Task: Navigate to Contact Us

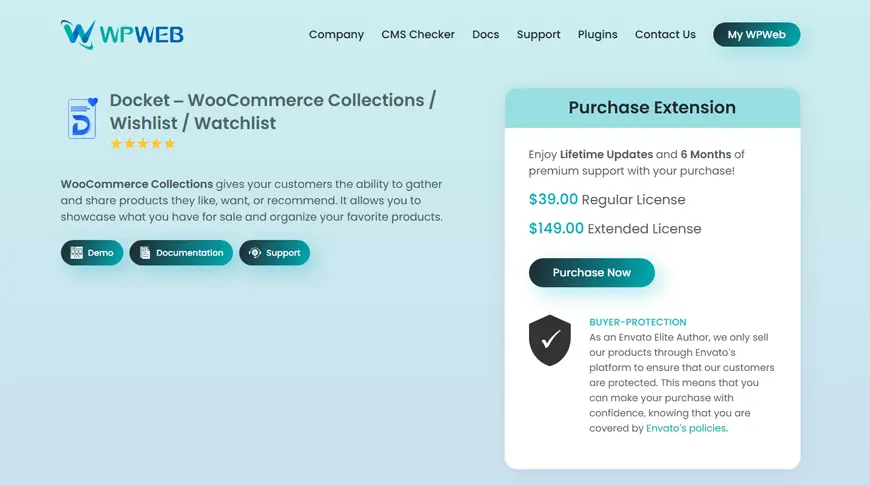Action: click(x=665, y=34)
